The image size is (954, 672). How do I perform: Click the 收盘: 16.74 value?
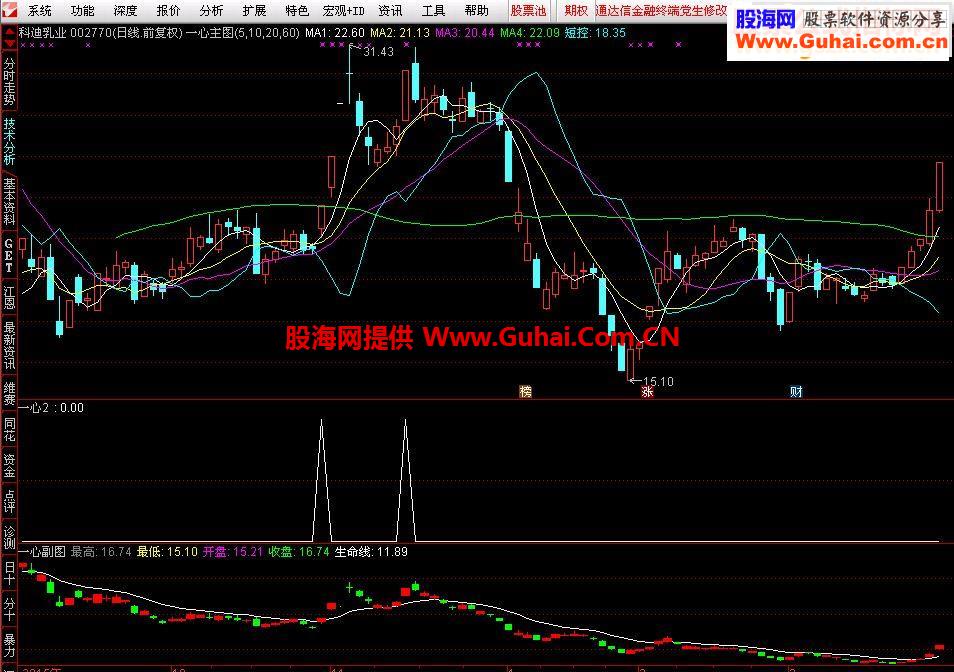click(299, 552)
